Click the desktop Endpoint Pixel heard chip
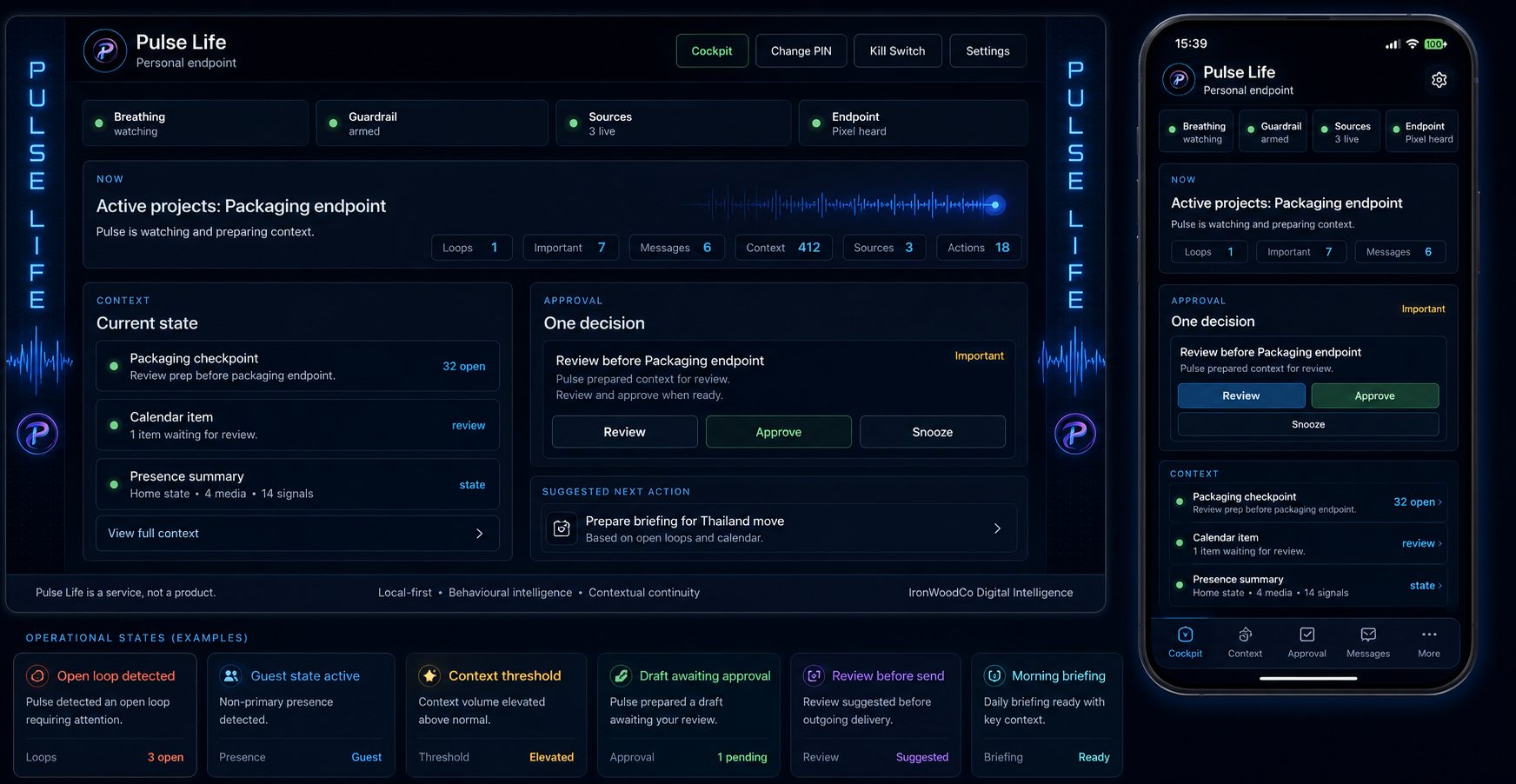Image resolution: width=1516 pixels, height=784 pixels. (x=913, y=123)
